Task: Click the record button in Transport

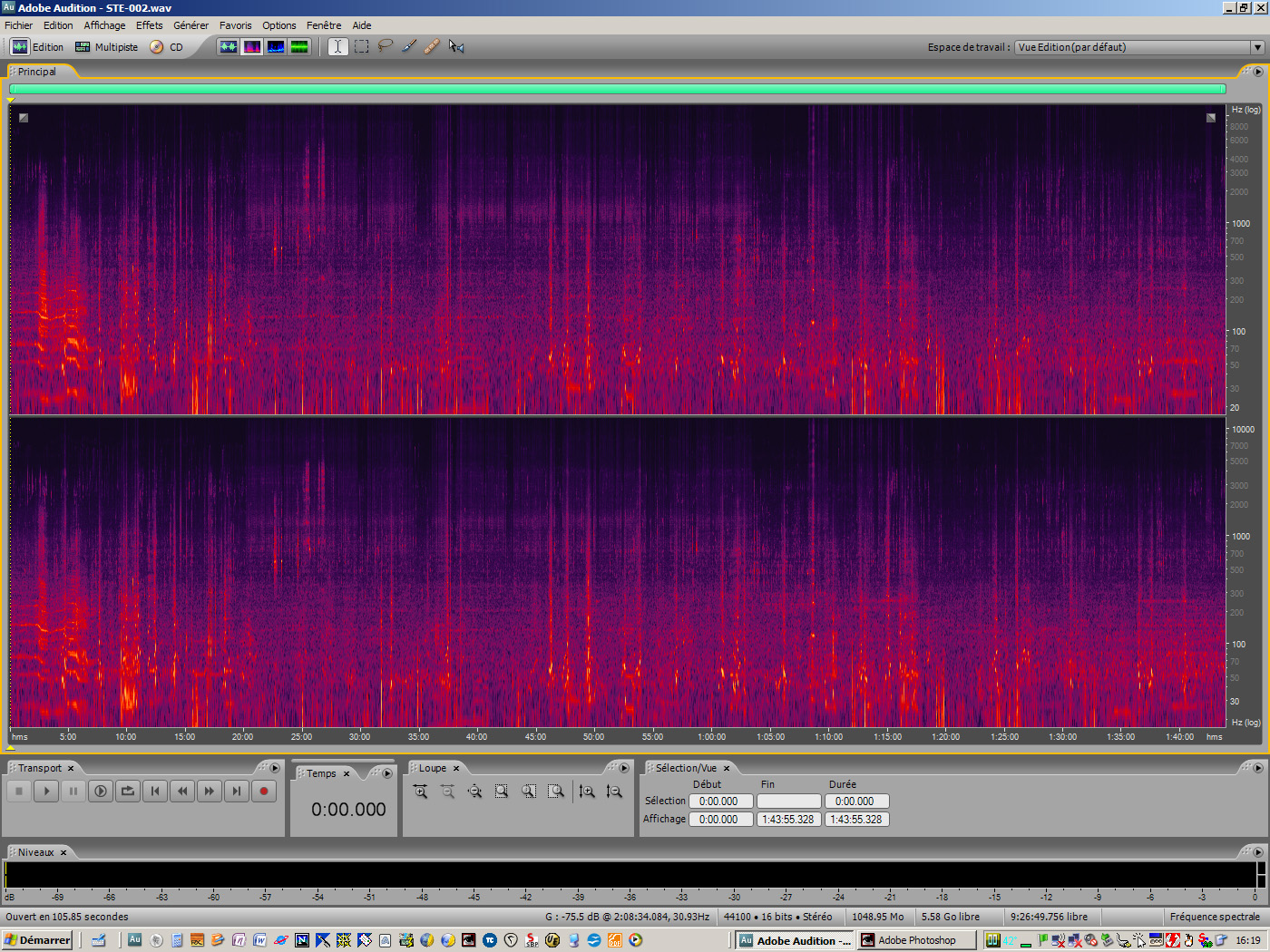Action: coord(264,792)
